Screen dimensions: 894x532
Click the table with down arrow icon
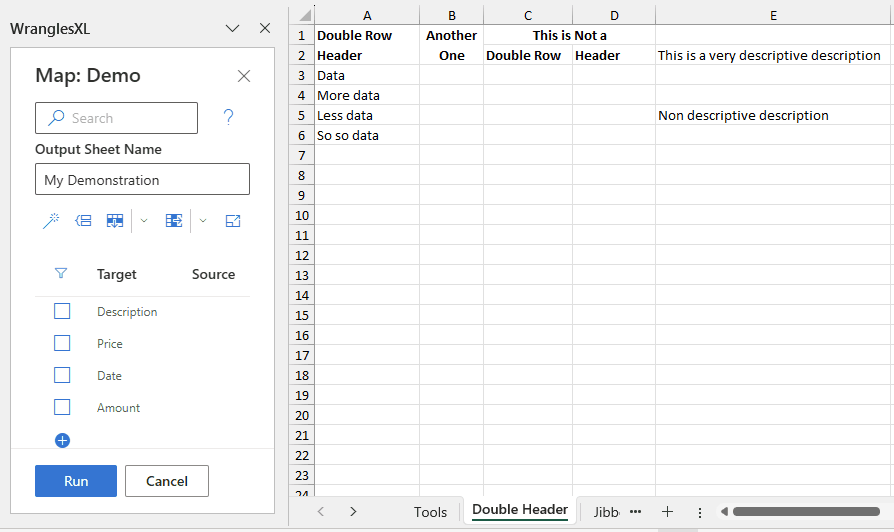[x=115, y=221]
